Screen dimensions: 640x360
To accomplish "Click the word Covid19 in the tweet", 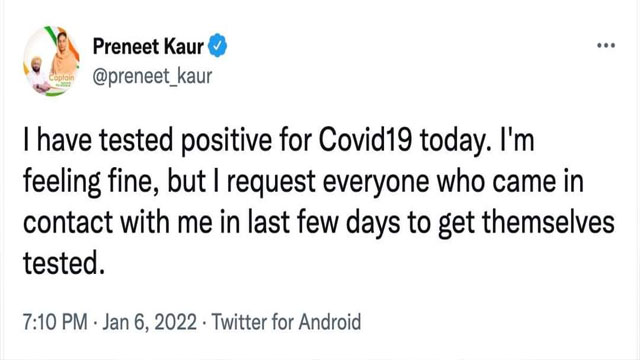I will tap(365, 140).
